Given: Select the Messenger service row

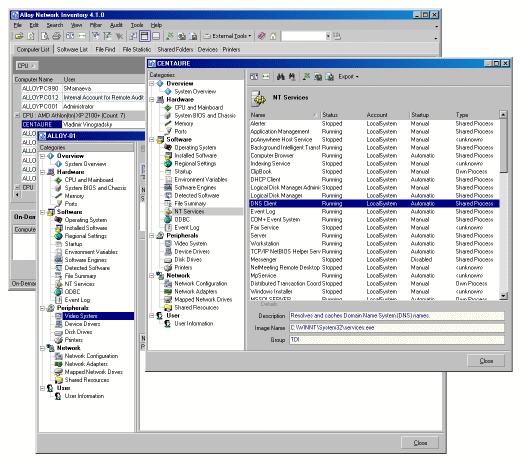Looking at the screenshot, I should (374, 260).
